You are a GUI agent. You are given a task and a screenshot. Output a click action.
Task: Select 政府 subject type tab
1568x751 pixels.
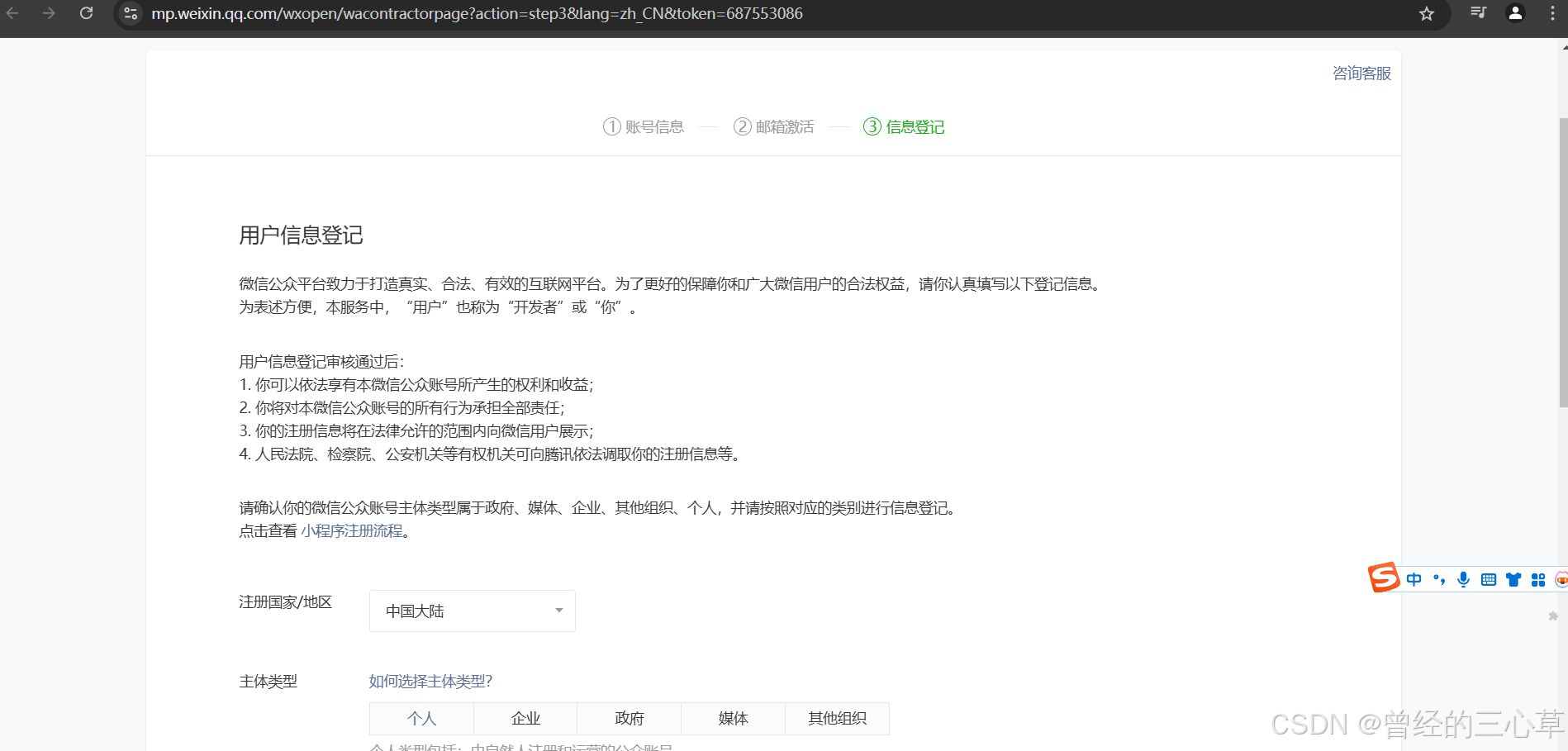coord(630,718)
